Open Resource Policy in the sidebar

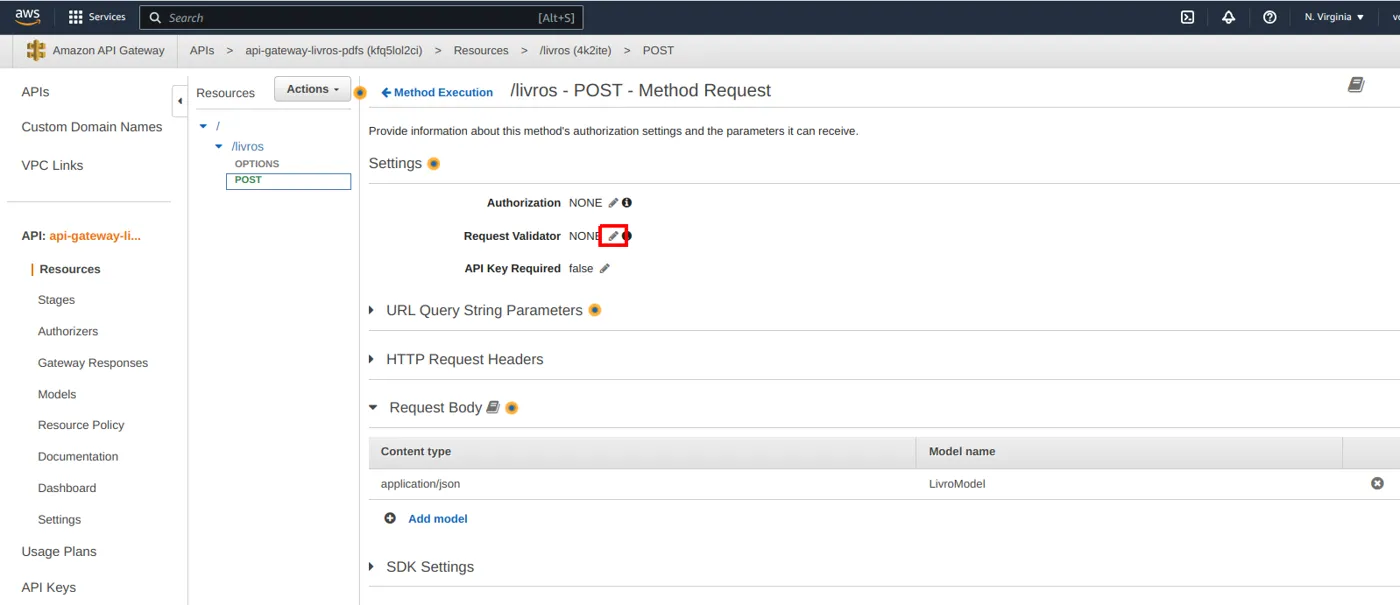point(81,425)
